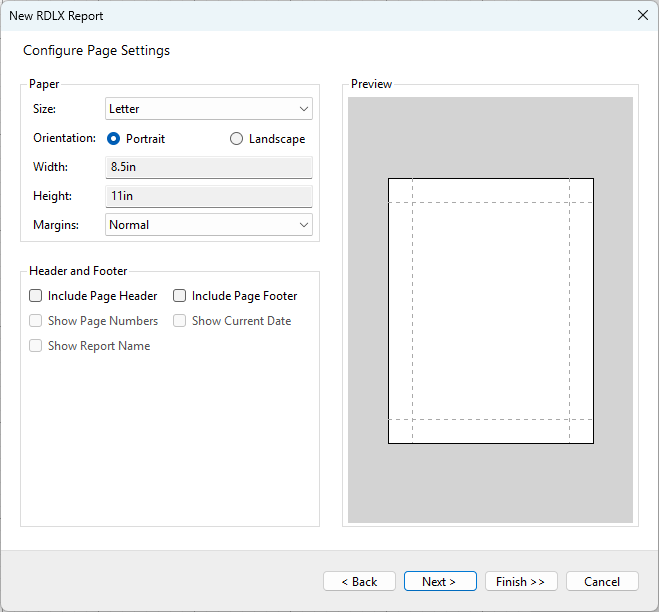Click the Height field showing 11in
Image resolution: width=659 pixels, height=612 pixels.
pyautogui.click(x=209, y=196)
